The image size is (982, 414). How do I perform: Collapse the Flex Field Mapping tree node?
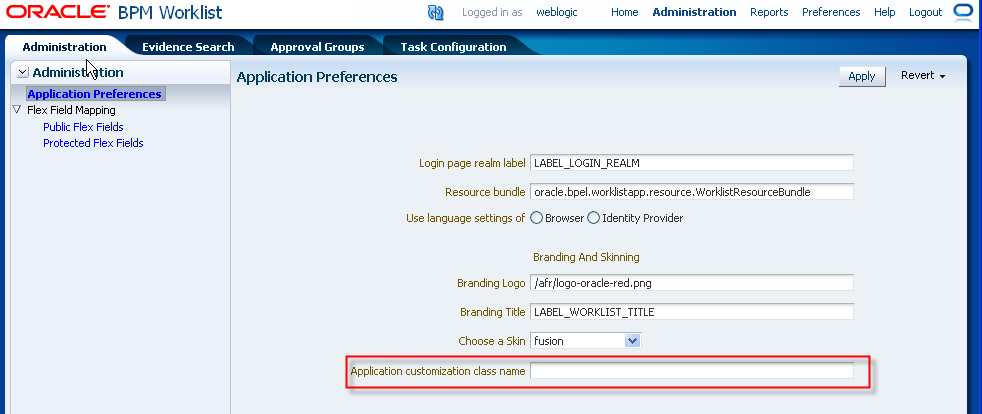coord(17,110)
